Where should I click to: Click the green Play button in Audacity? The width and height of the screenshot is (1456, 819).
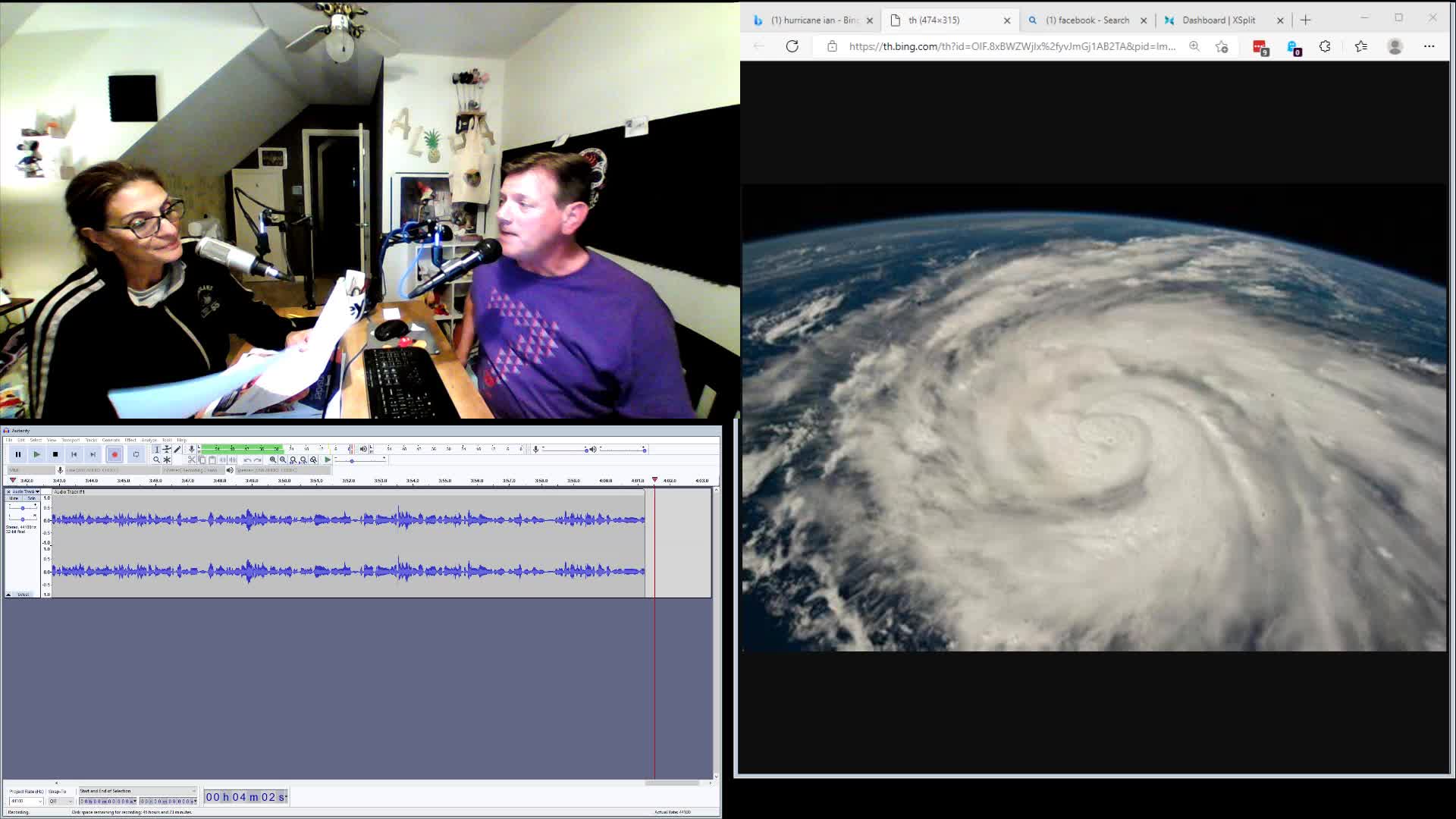(x=36, y=454)
